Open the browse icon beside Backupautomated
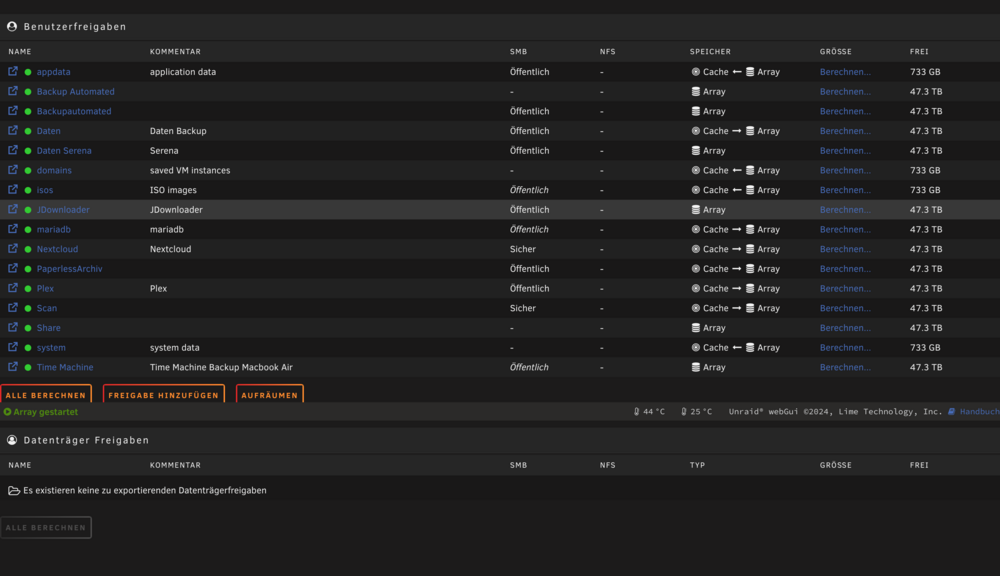Screen dimensions: 1000x576 click(13, 111)
